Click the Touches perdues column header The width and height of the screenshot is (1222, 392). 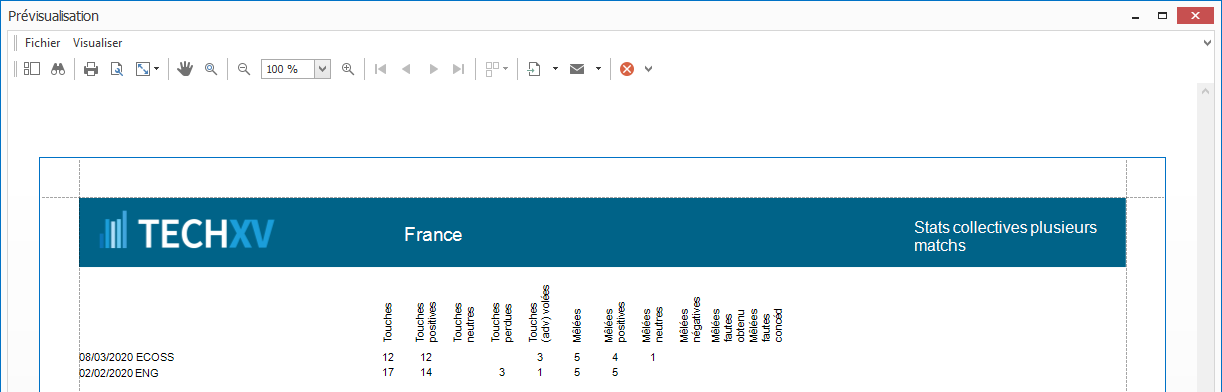[501, 322]
